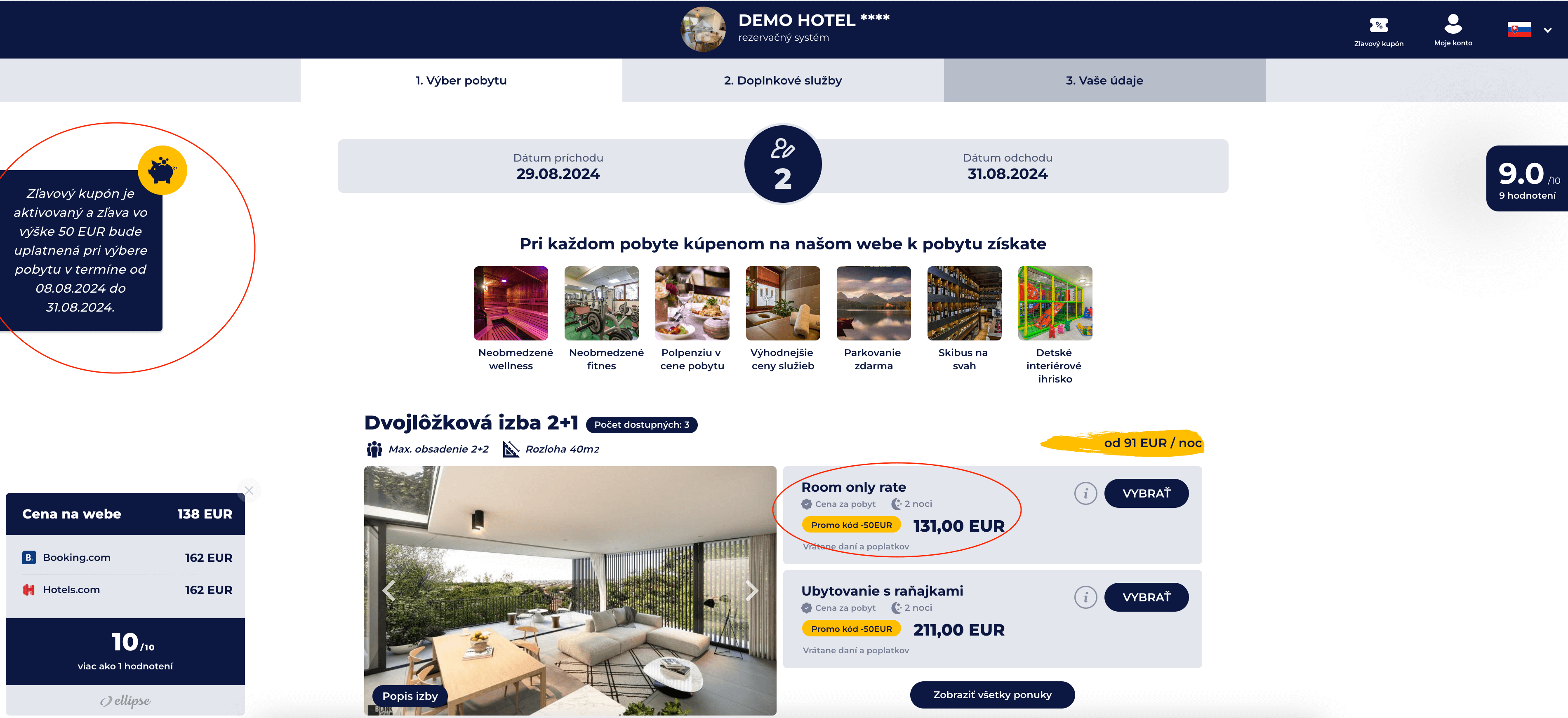The width and height of the screenshot is (1568, 718).
Task: Go to 3. Vaše údaje tab
Action: [1104, 80]
